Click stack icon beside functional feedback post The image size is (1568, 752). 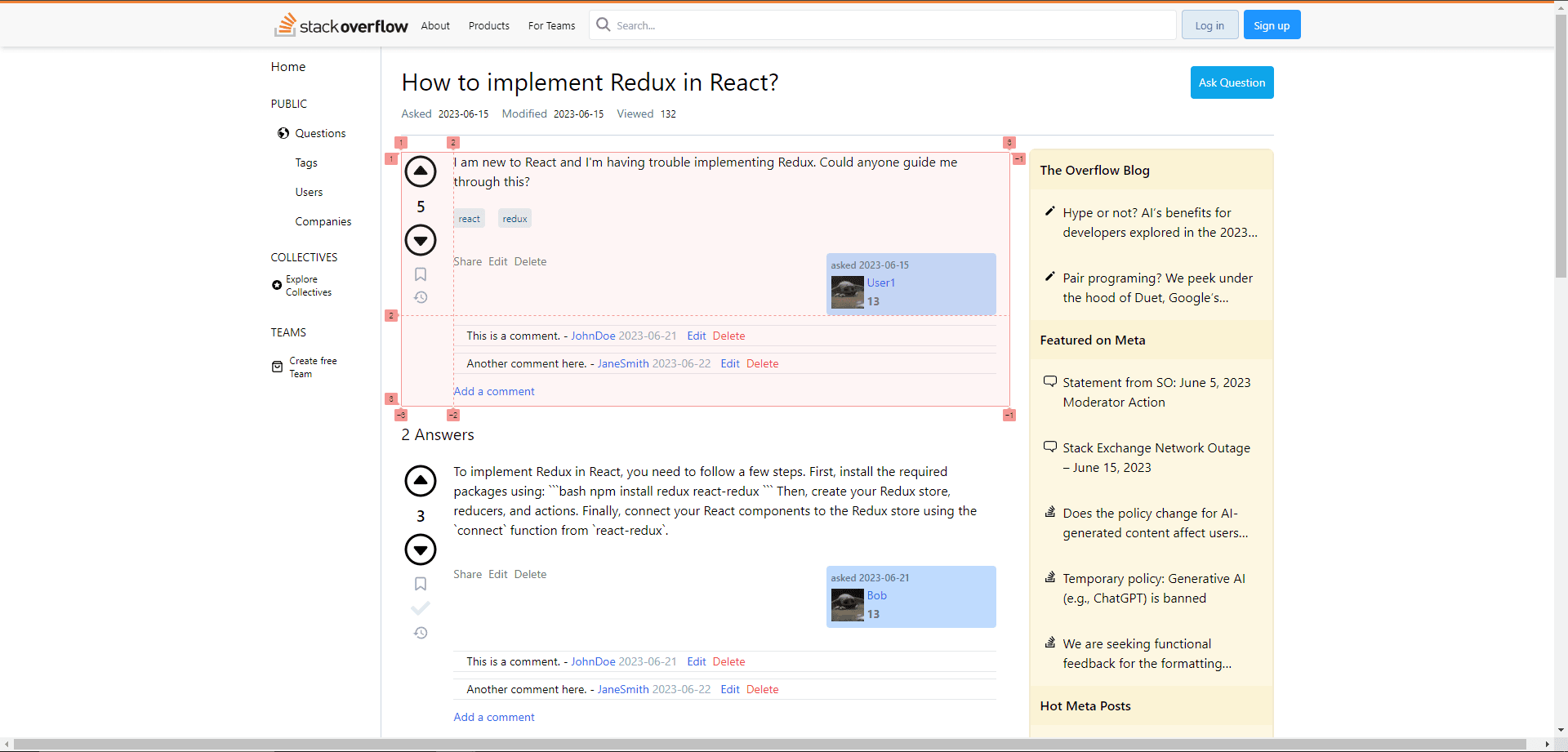pyautogui.click(x=1050, y=643)
